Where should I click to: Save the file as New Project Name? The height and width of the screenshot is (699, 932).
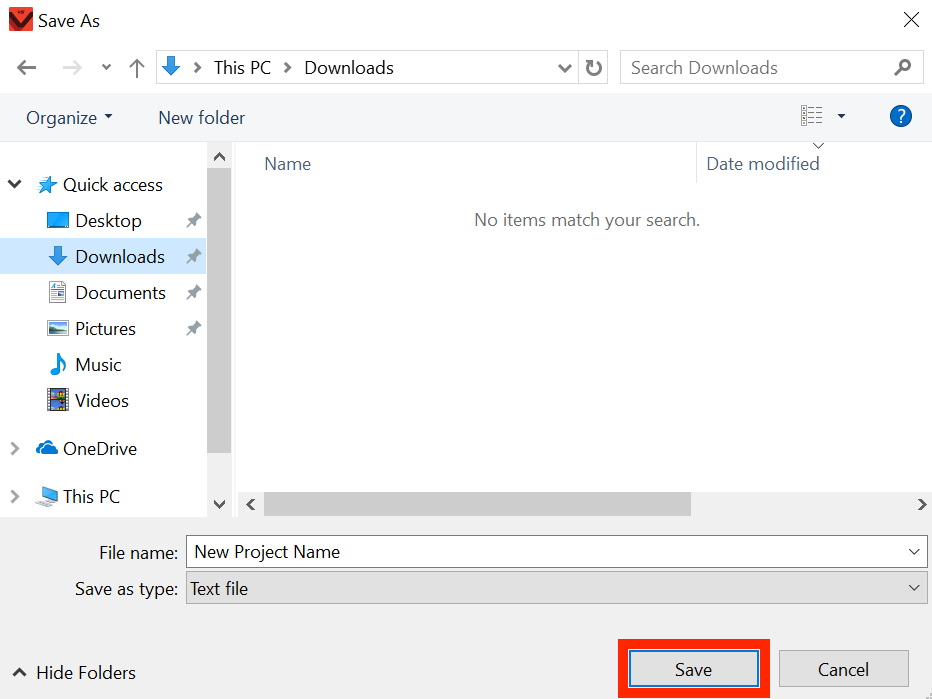click(693, 668)
